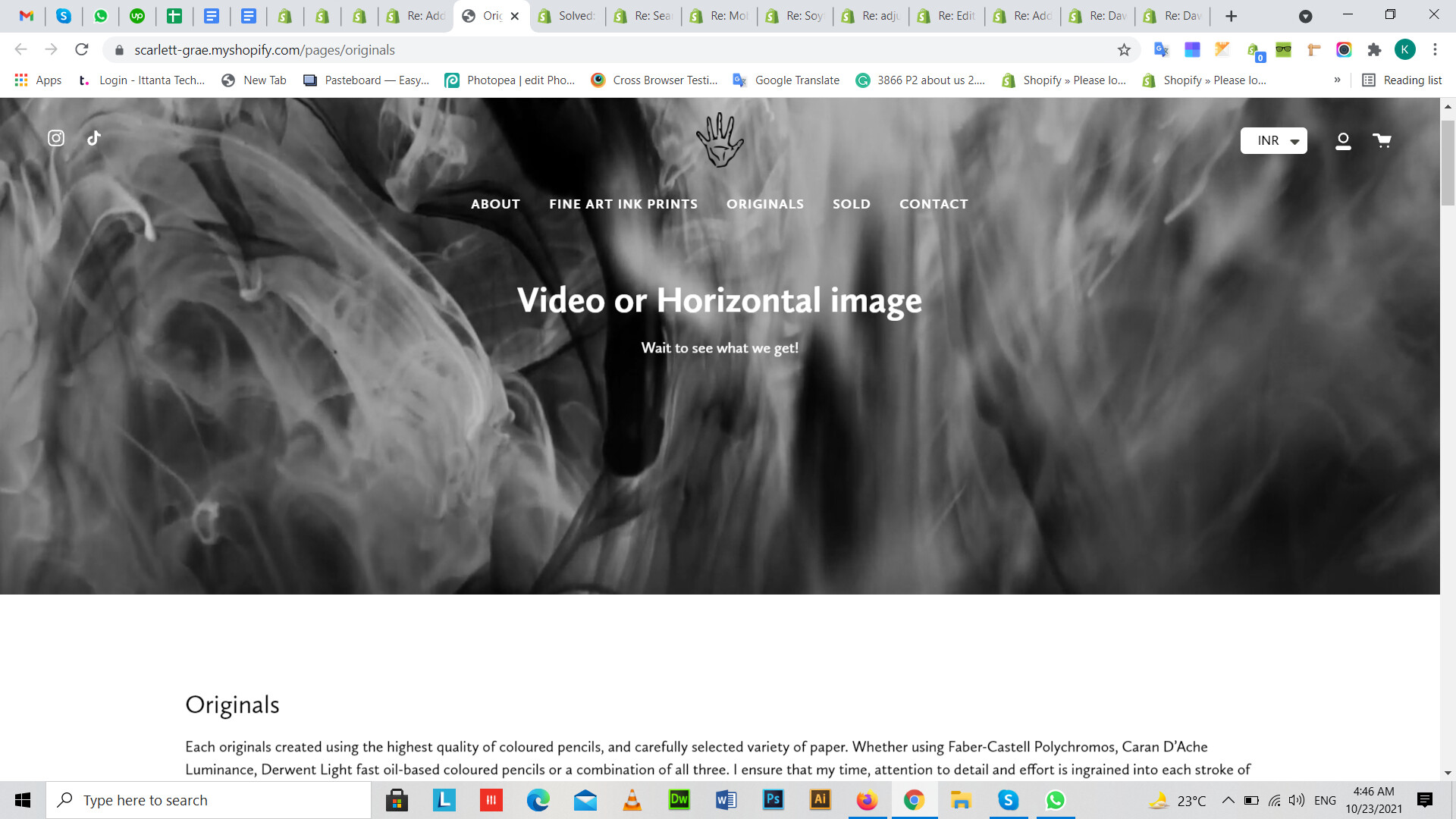Open the Instagram social icon
The image size is (1456, 819).
coord(56,138)
